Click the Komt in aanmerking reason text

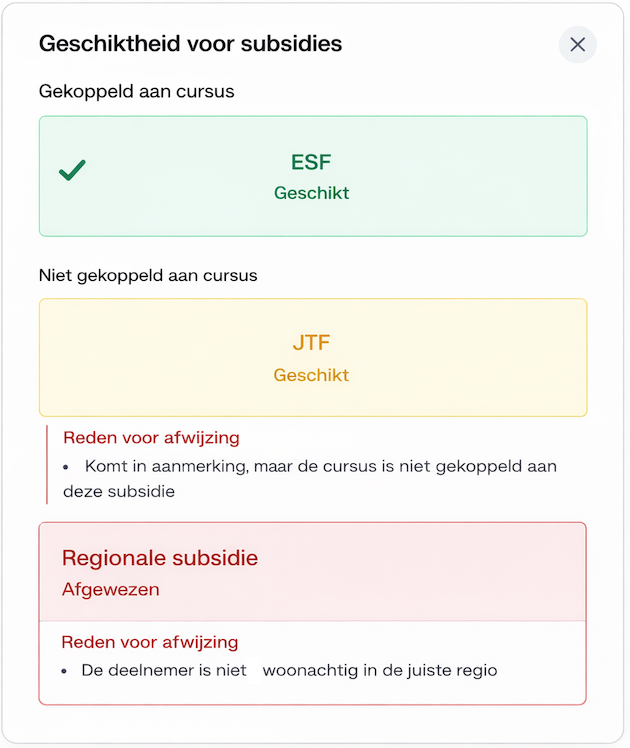point(310,478)
